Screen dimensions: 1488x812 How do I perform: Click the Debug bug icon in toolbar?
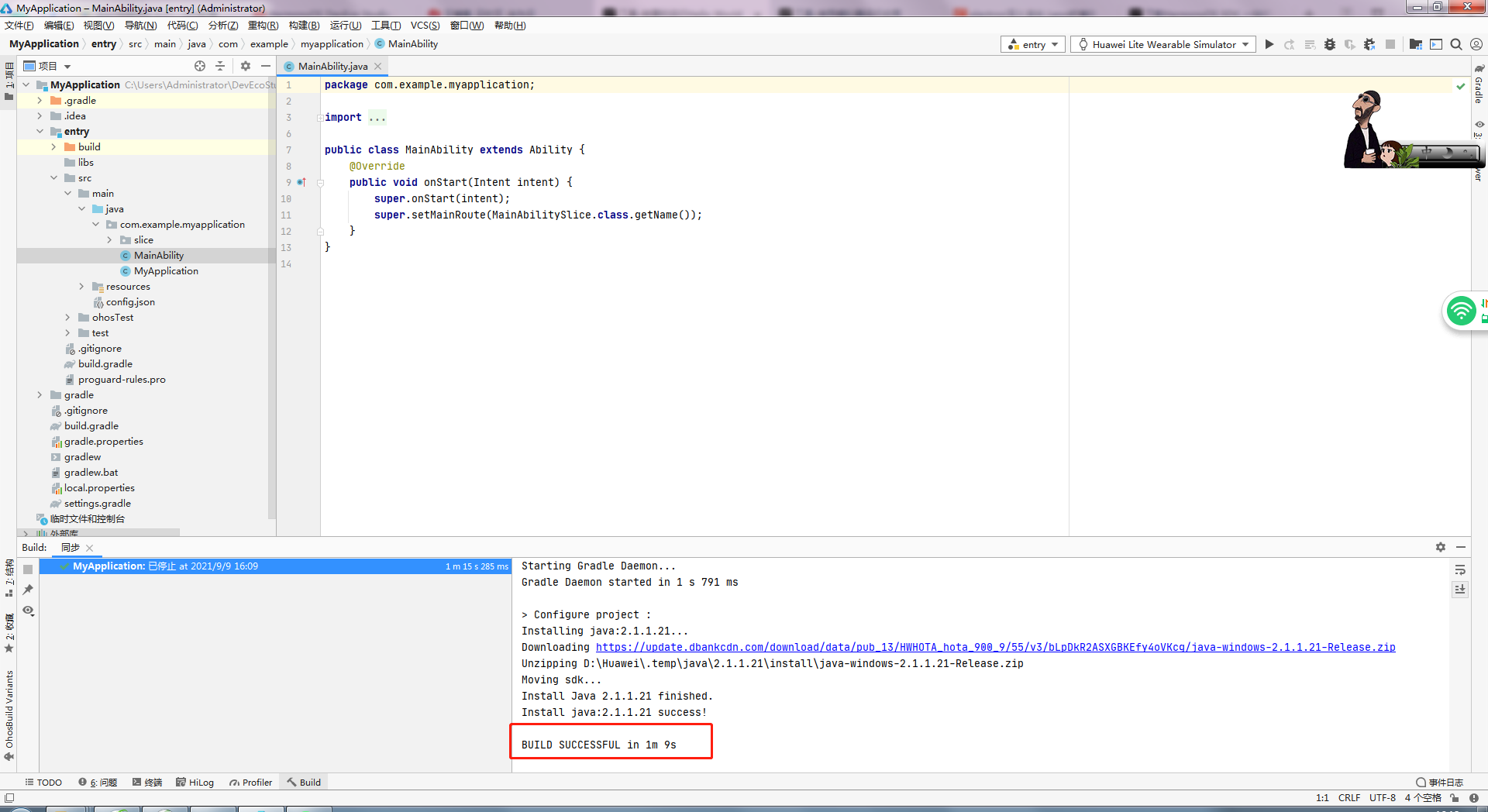(1330, 44)
